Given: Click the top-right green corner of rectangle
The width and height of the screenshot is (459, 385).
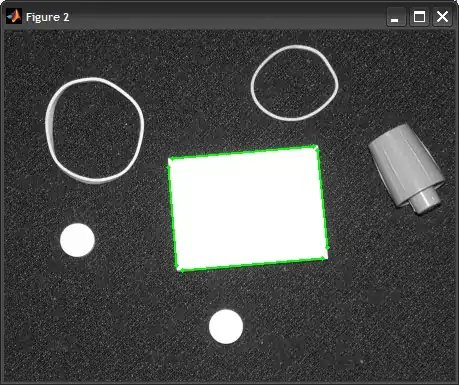Looking at the screenshot, I should (315, 147).
